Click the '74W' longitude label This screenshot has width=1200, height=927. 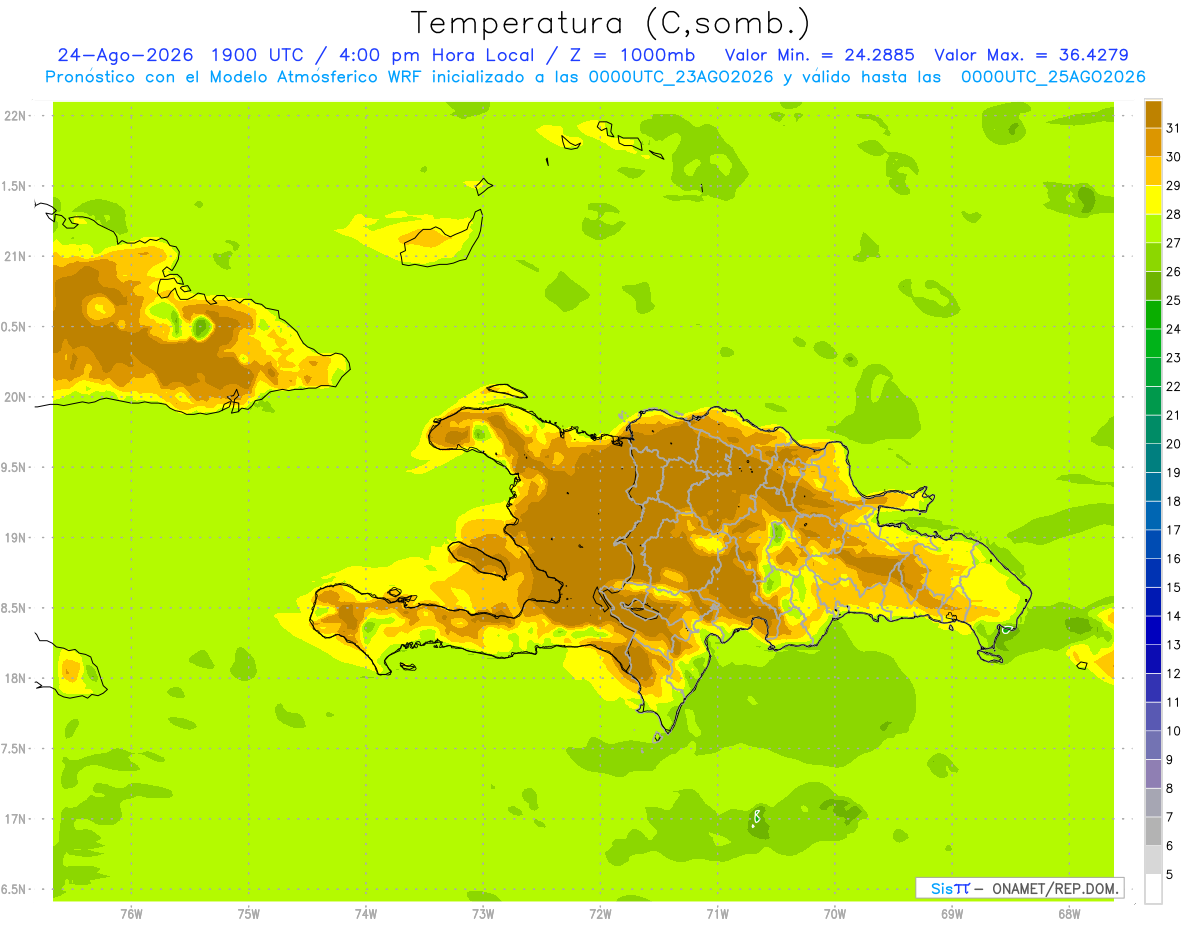pyautogui.click(x=366, y=913)
